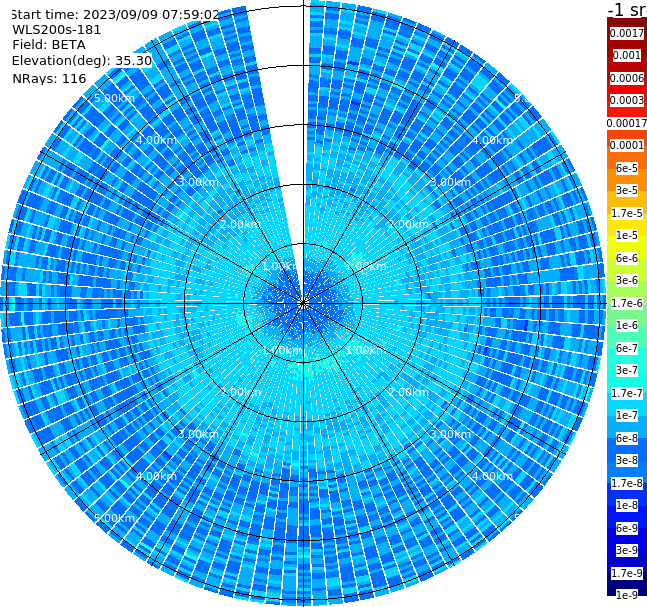Select the '0.0001' color scale value
Image resolution: width=647 pixels, height=607 pixels.
coord(627,145)
